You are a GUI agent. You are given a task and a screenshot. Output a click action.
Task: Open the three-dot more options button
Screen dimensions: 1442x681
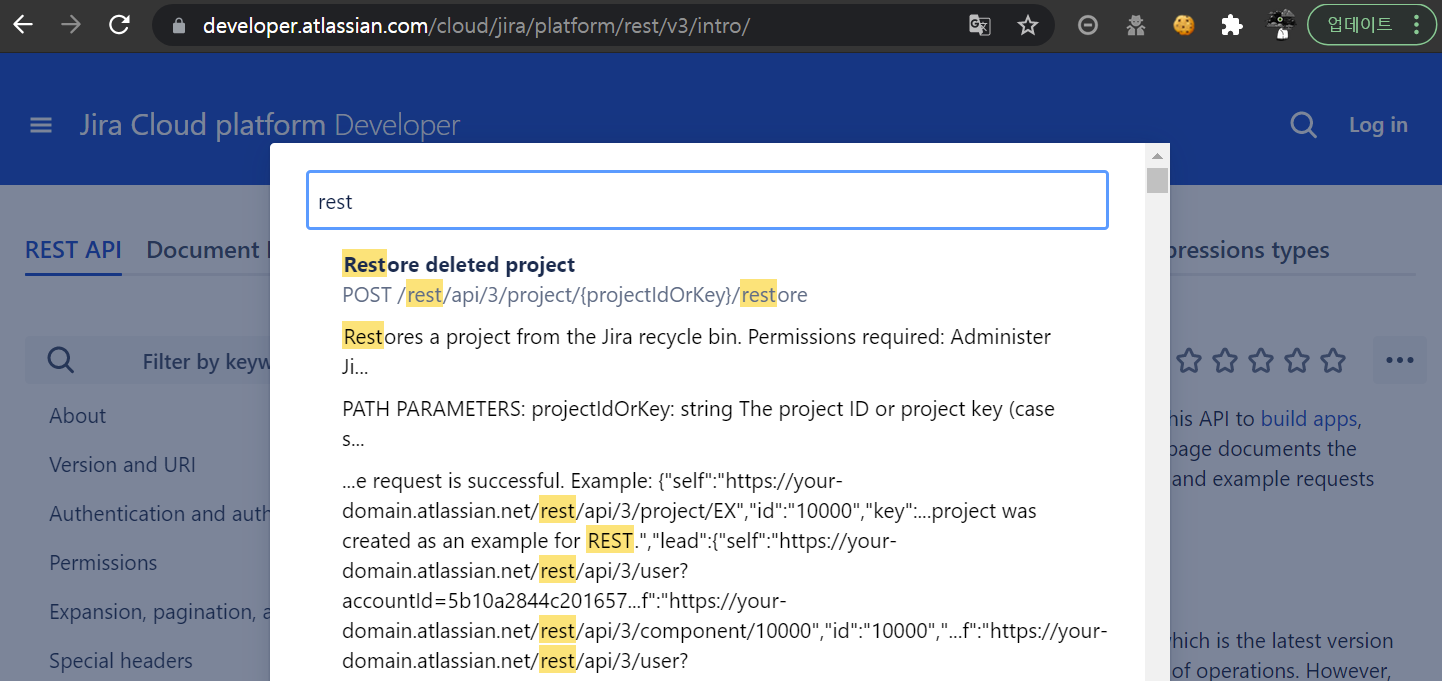[x=1400, y=360]
